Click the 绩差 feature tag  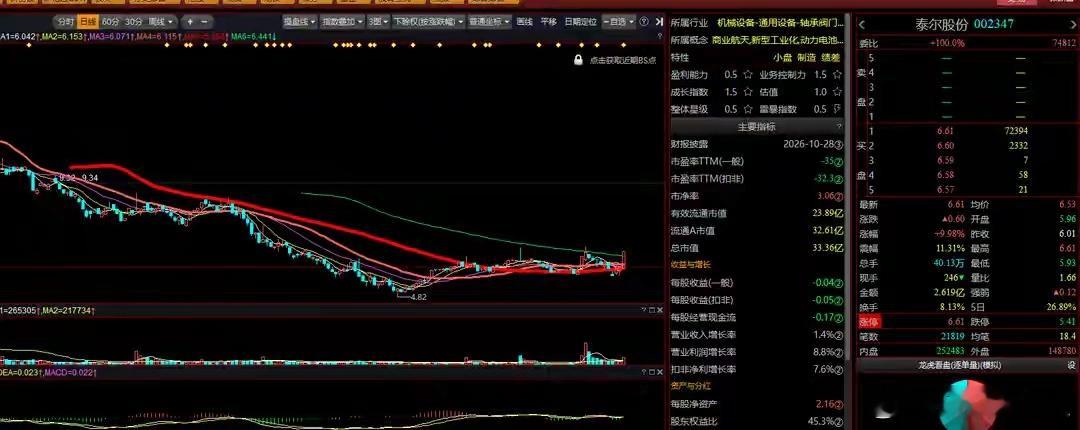pyautogui.click(x=831, y=57)
